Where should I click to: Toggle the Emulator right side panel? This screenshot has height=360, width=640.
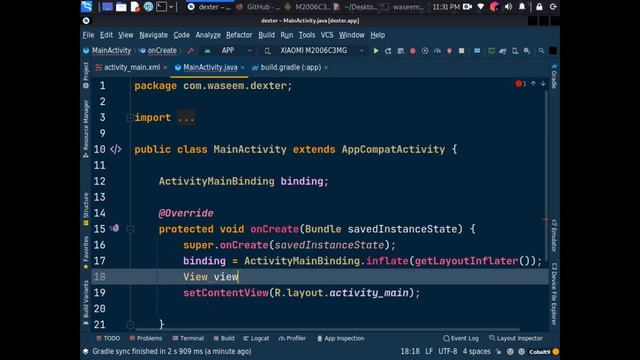coord(554,236)
